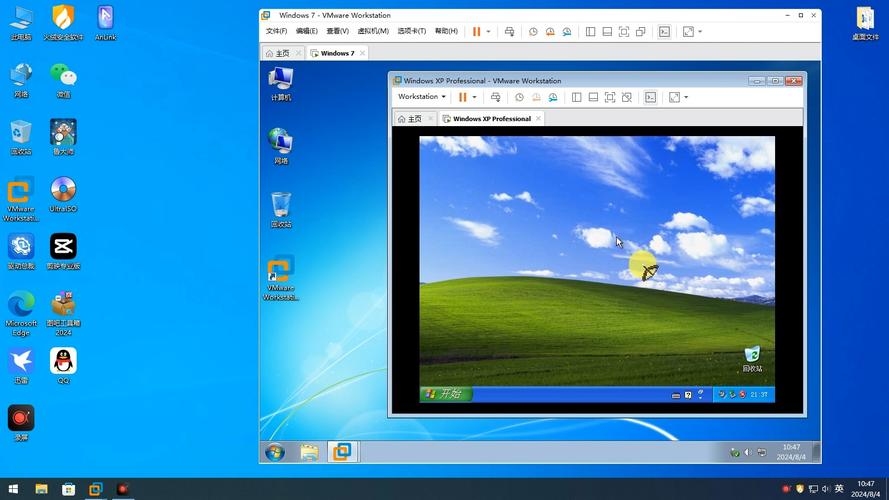Open the WeChat (微信) desktop icon
This screenshot has height=500, width=889.
[63, 77]
